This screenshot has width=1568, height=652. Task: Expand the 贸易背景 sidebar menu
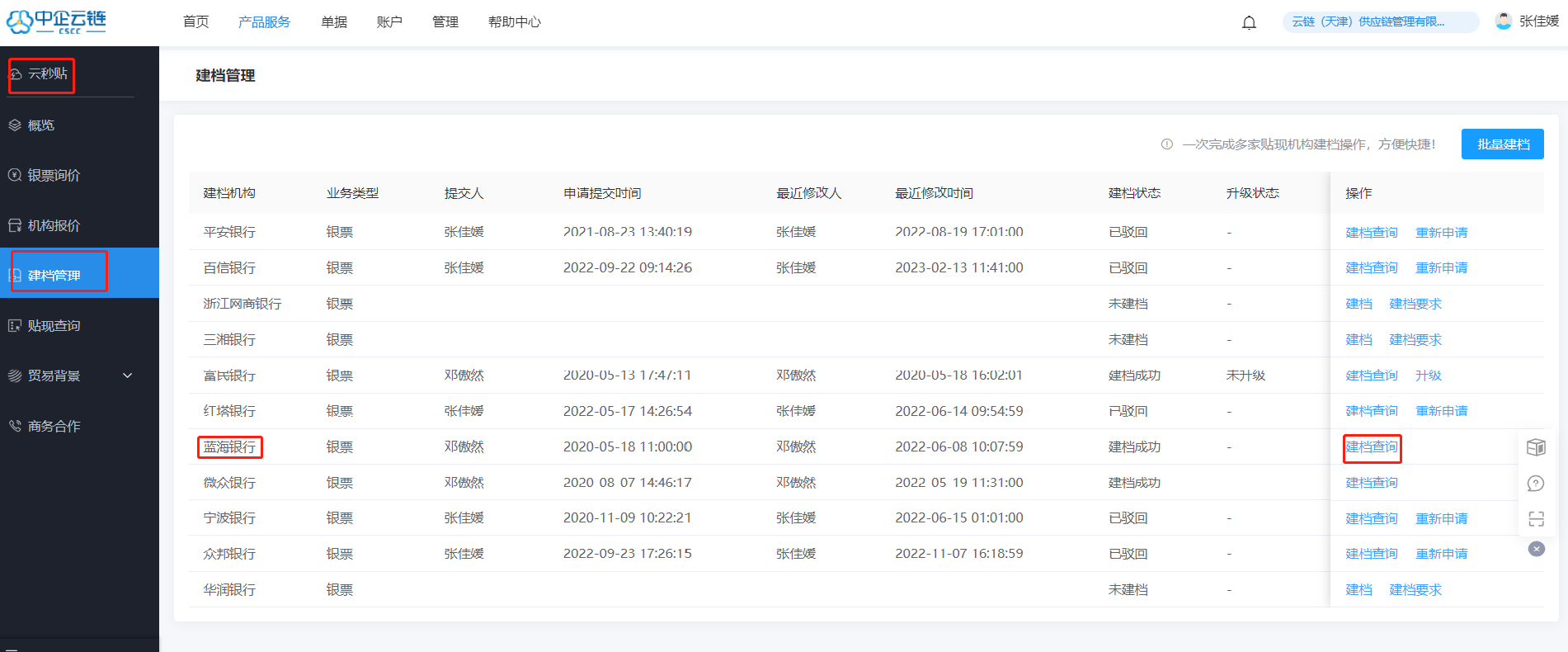click(x=127, y=376)
